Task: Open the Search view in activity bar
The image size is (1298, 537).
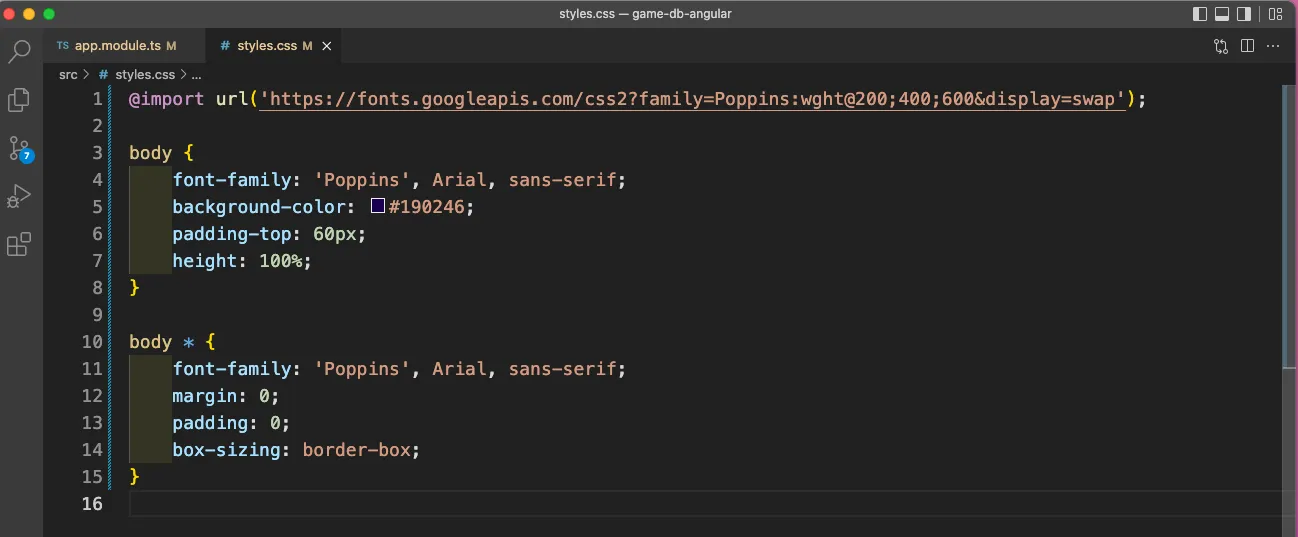Action: click(19, 52)
